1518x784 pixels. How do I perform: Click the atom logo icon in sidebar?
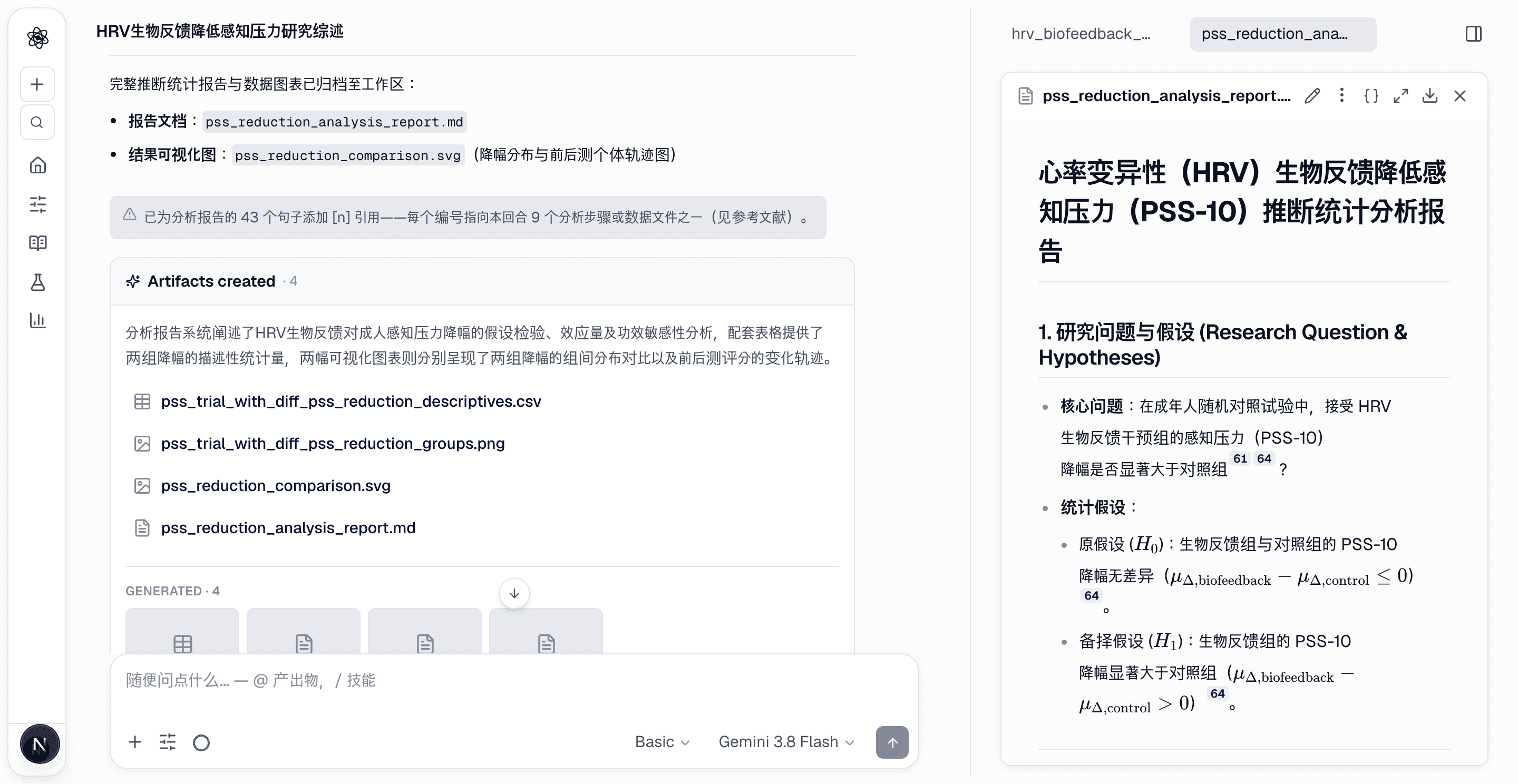tap(38, 38)
